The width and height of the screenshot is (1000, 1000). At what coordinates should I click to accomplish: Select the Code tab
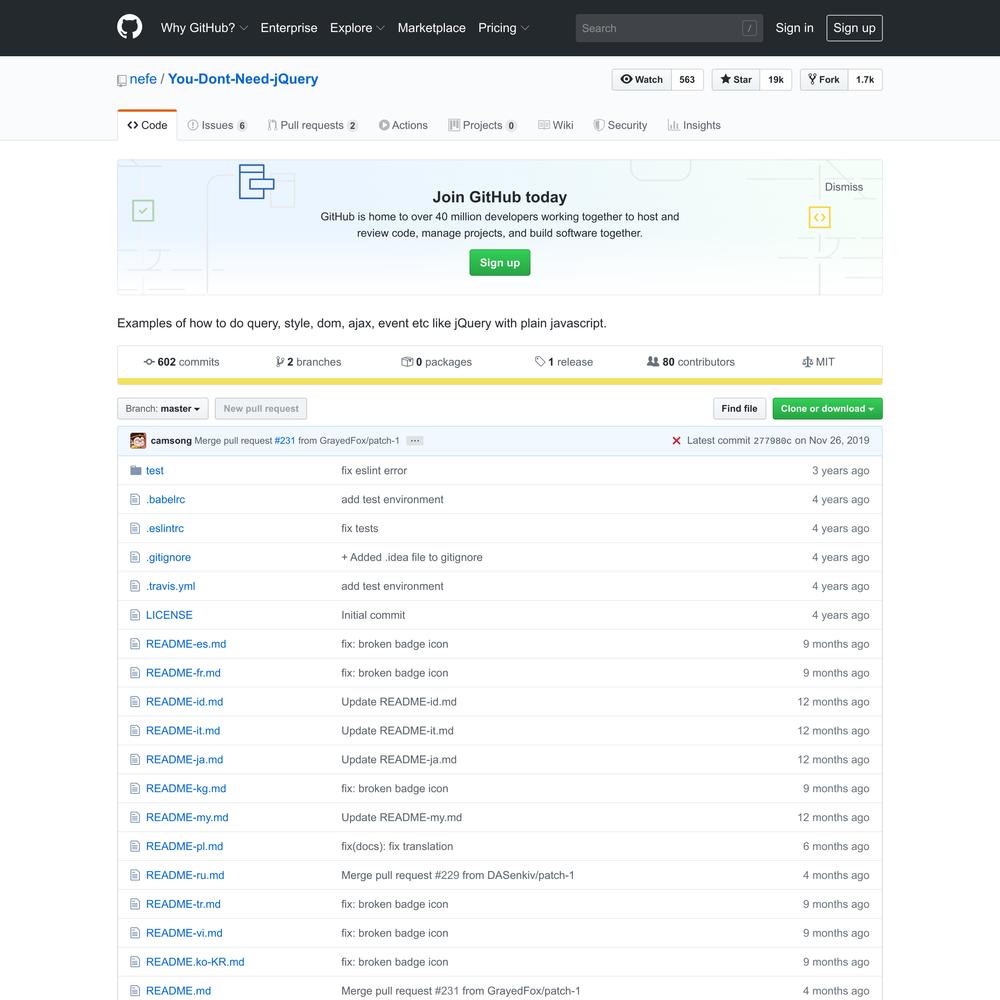tap(147, 126)
